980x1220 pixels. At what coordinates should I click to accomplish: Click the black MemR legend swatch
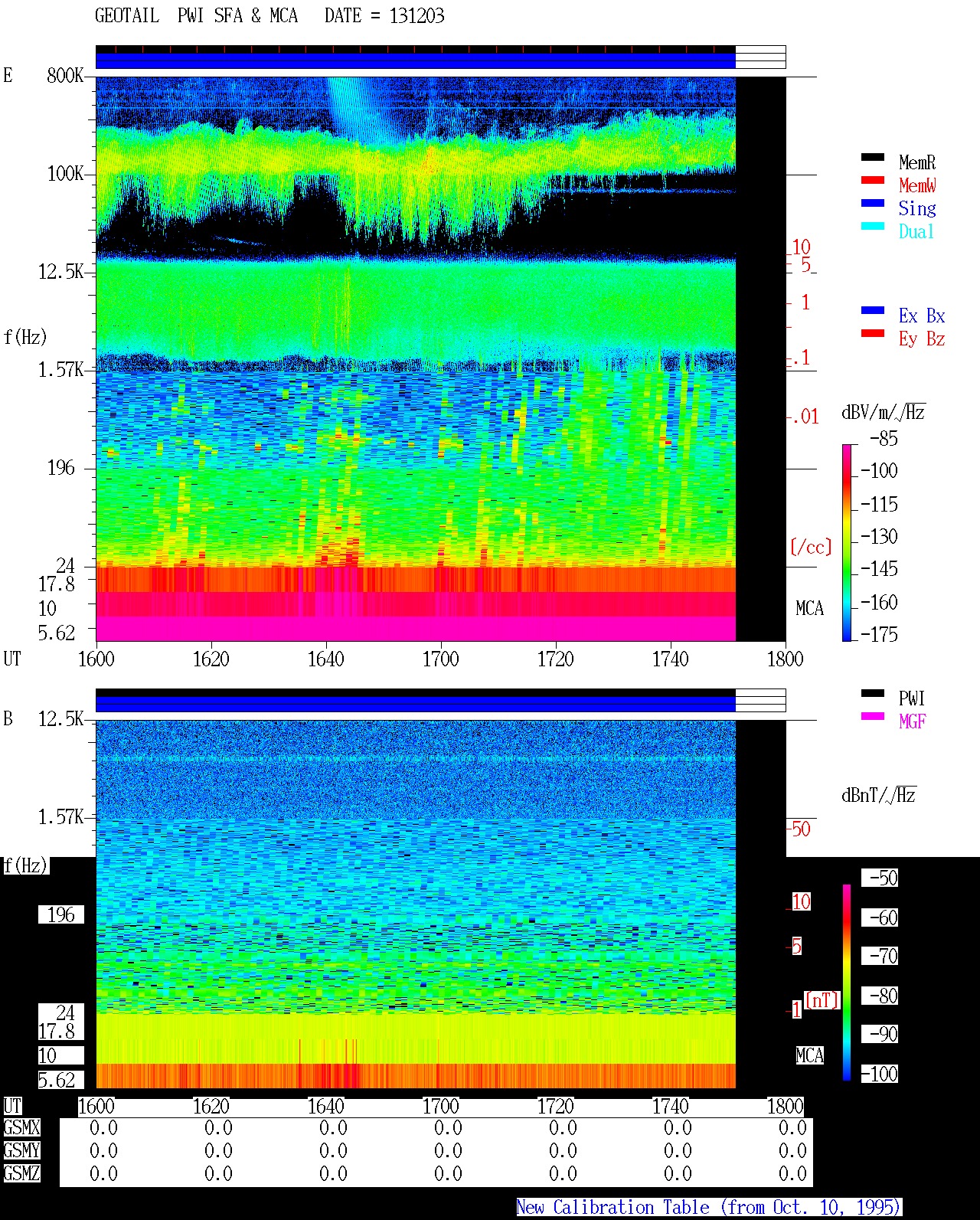[x=872, y=158]
